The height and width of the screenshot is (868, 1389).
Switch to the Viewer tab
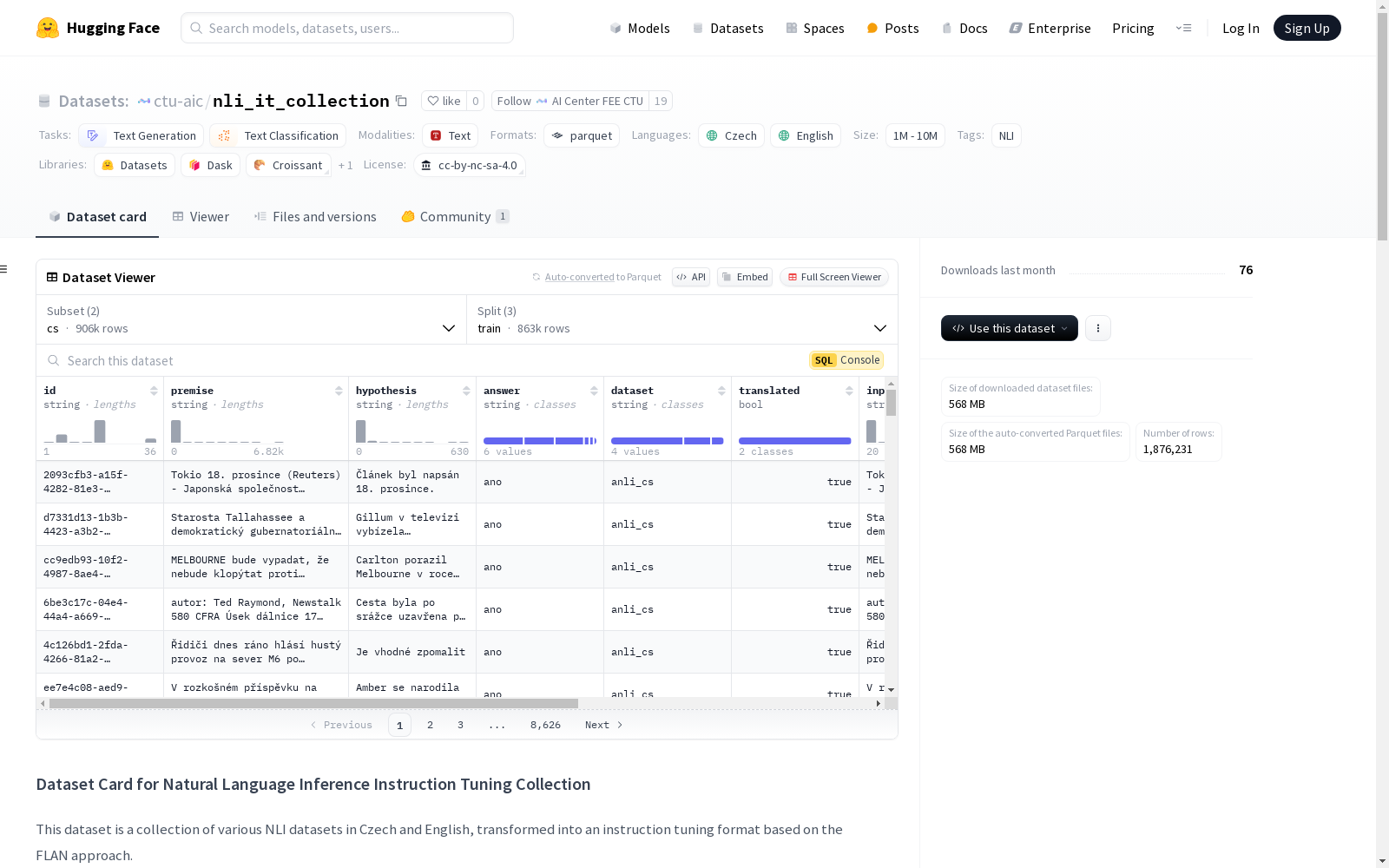coord(201,217)
